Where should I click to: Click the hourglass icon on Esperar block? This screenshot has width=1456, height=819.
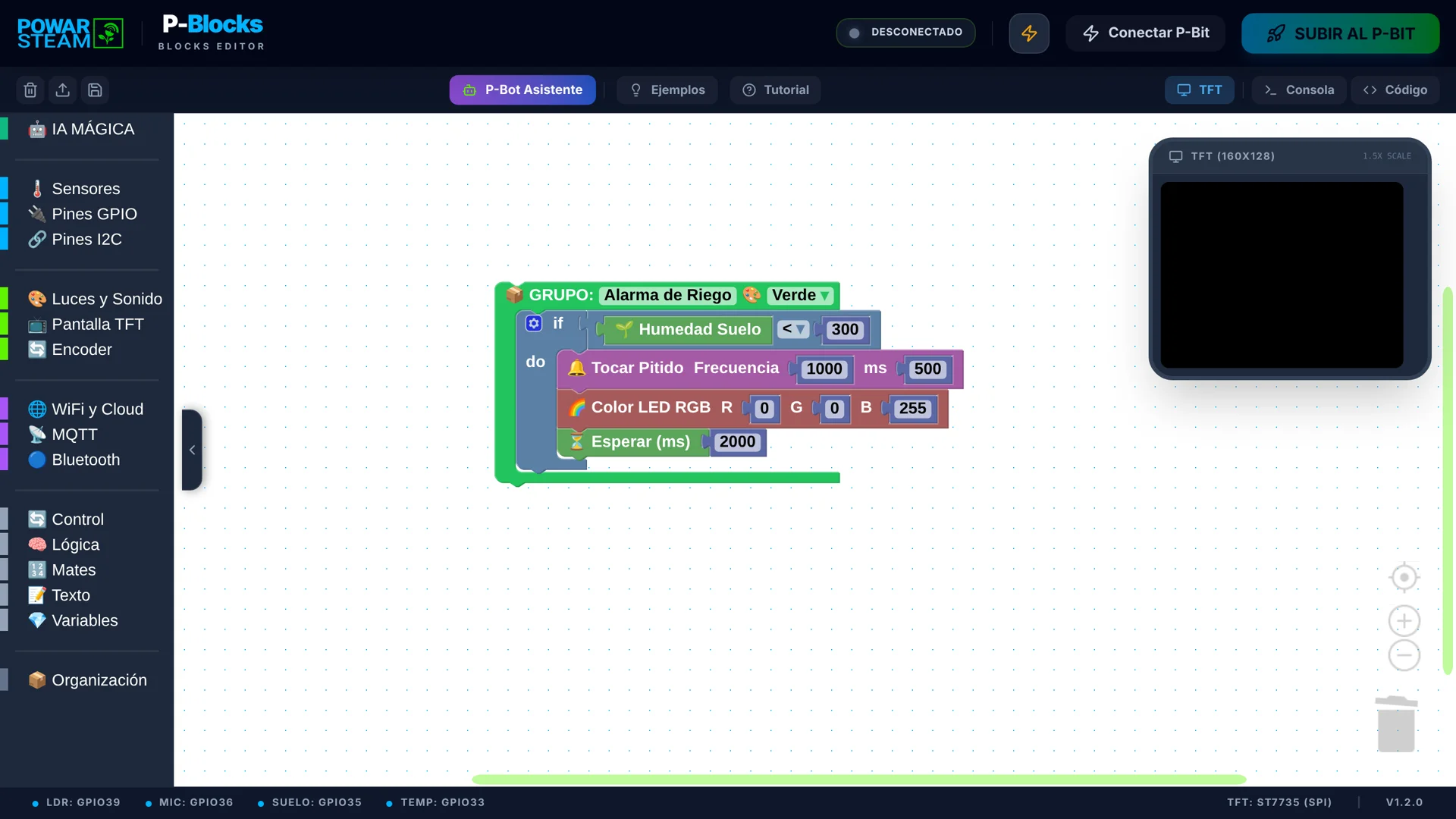click(x=576, y=442)
